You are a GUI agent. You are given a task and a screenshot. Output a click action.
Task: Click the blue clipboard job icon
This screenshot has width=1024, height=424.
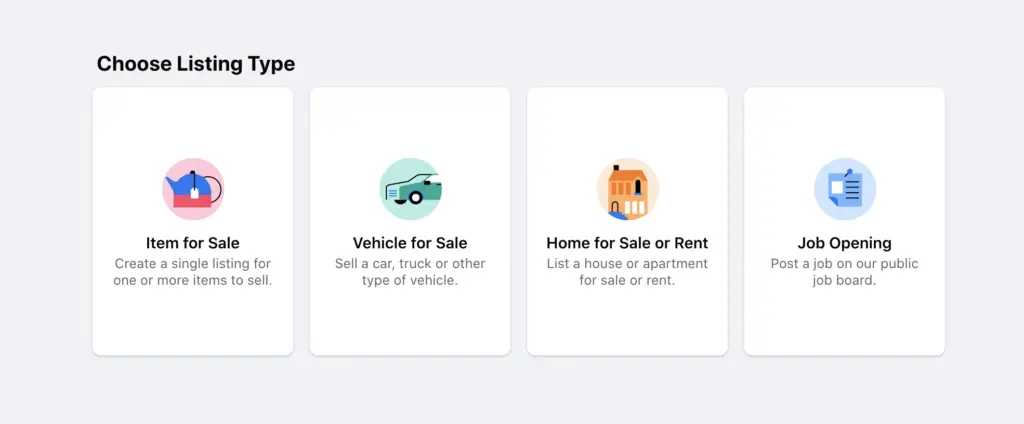(844, 189)
